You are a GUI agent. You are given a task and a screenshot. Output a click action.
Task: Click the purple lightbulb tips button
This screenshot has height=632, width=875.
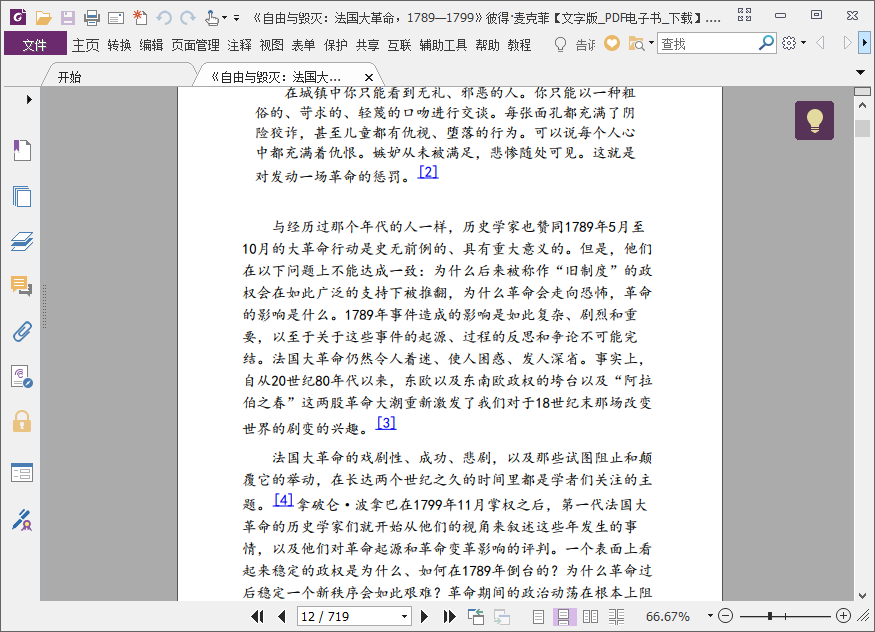pyautogui.click(x=815, y=120)
